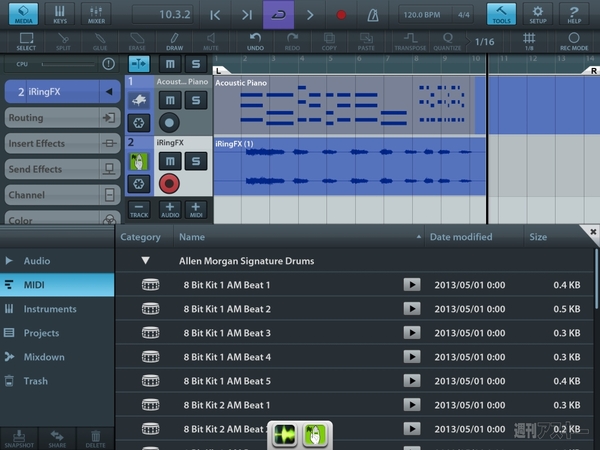Collapse the iRingFX inspector arrow

109,92
